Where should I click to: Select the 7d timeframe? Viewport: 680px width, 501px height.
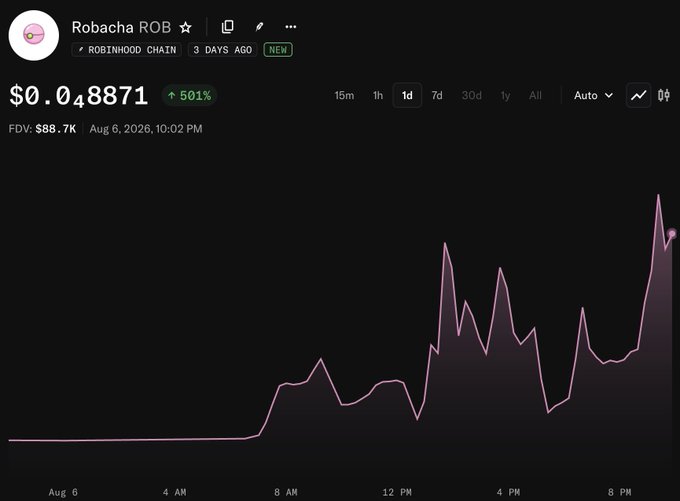coord(437,95)
